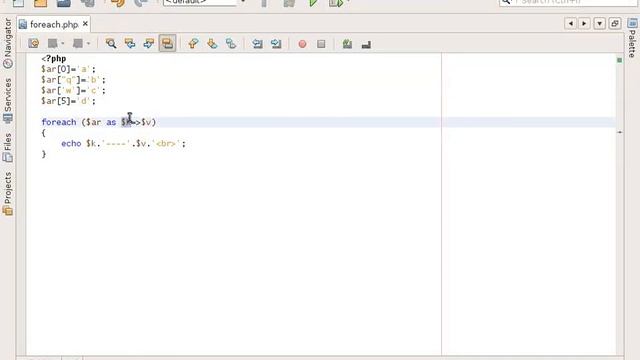Run the project with green play icon
This screenshot has width=640, height=360.
(x=313, y=3)
